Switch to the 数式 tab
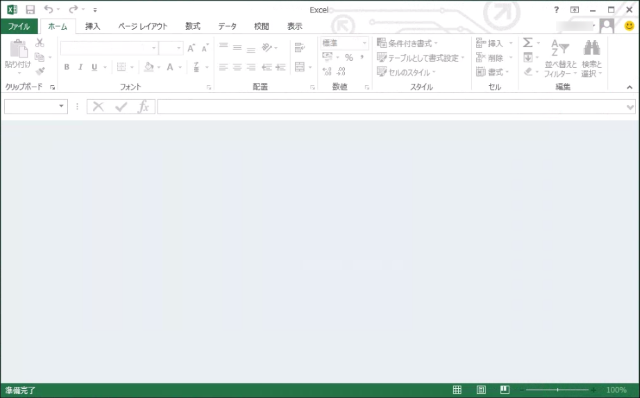 coord(193,27)
